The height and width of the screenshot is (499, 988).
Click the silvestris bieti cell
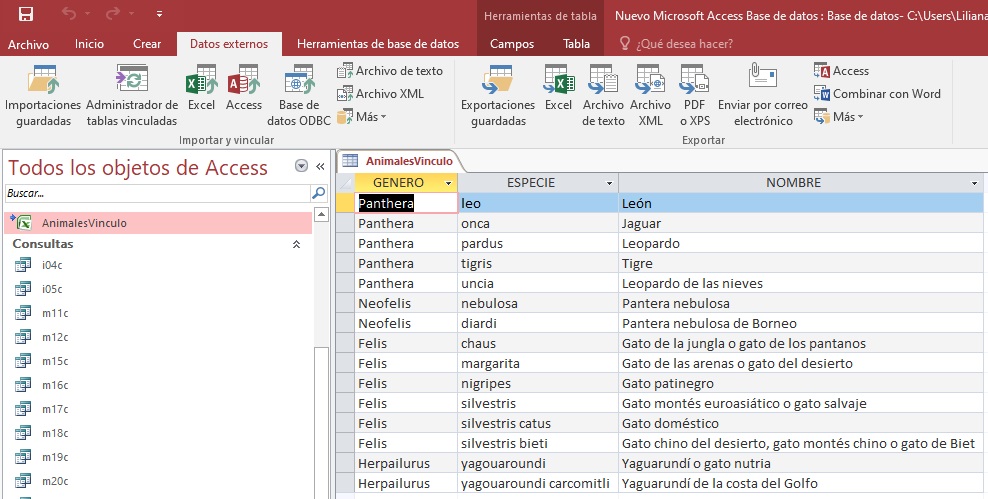pos(538,444)
